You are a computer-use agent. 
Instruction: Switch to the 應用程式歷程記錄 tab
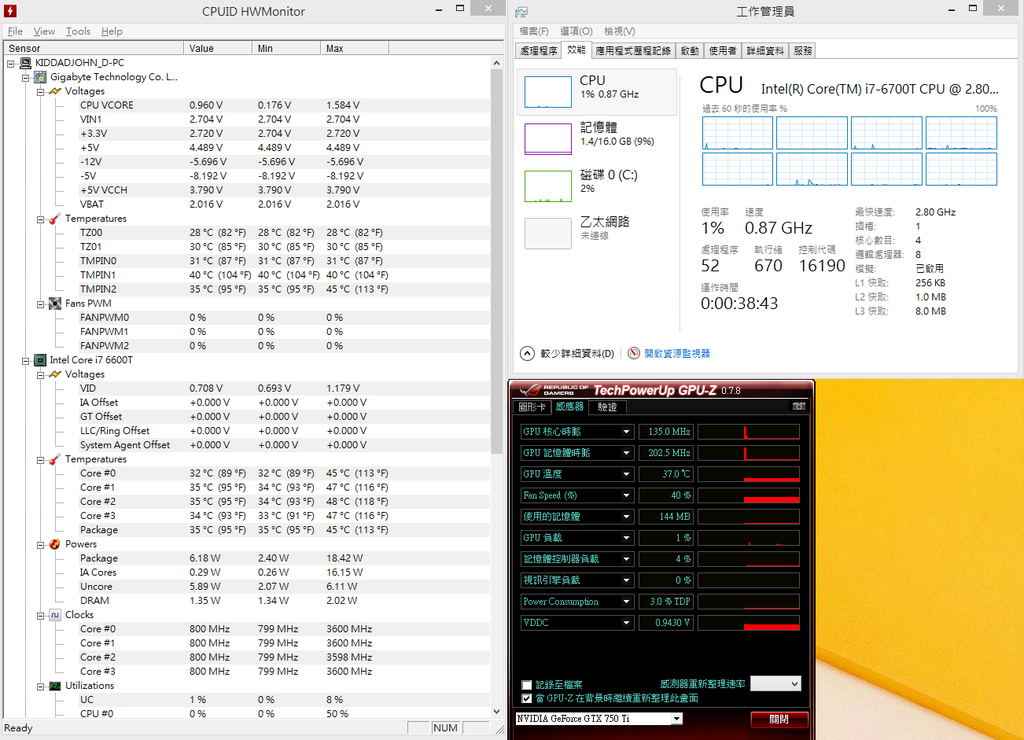pyautogui.click(x=633, y=51)
